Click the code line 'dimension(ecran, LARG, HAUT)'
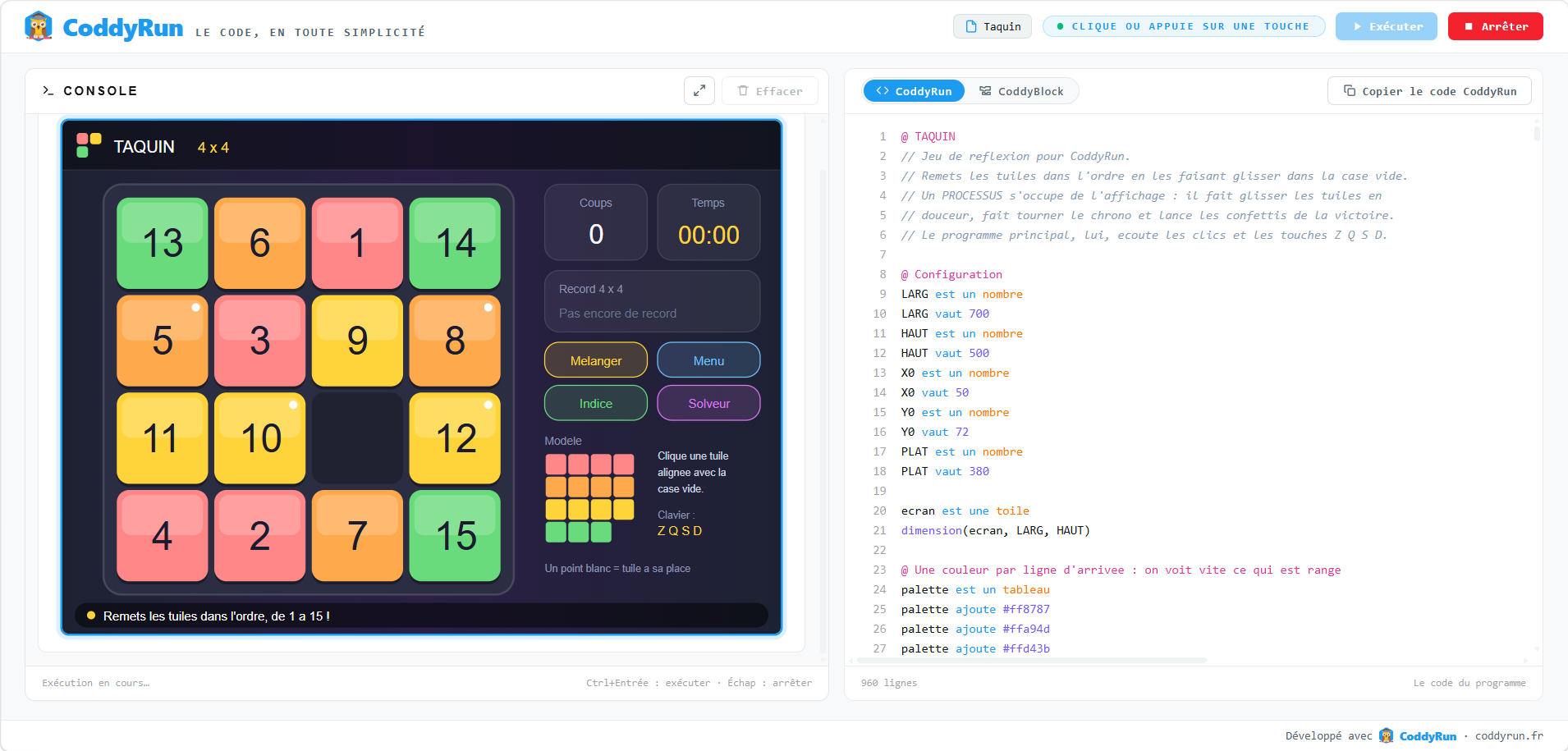1568x751 pixels. tap(996, 530)
